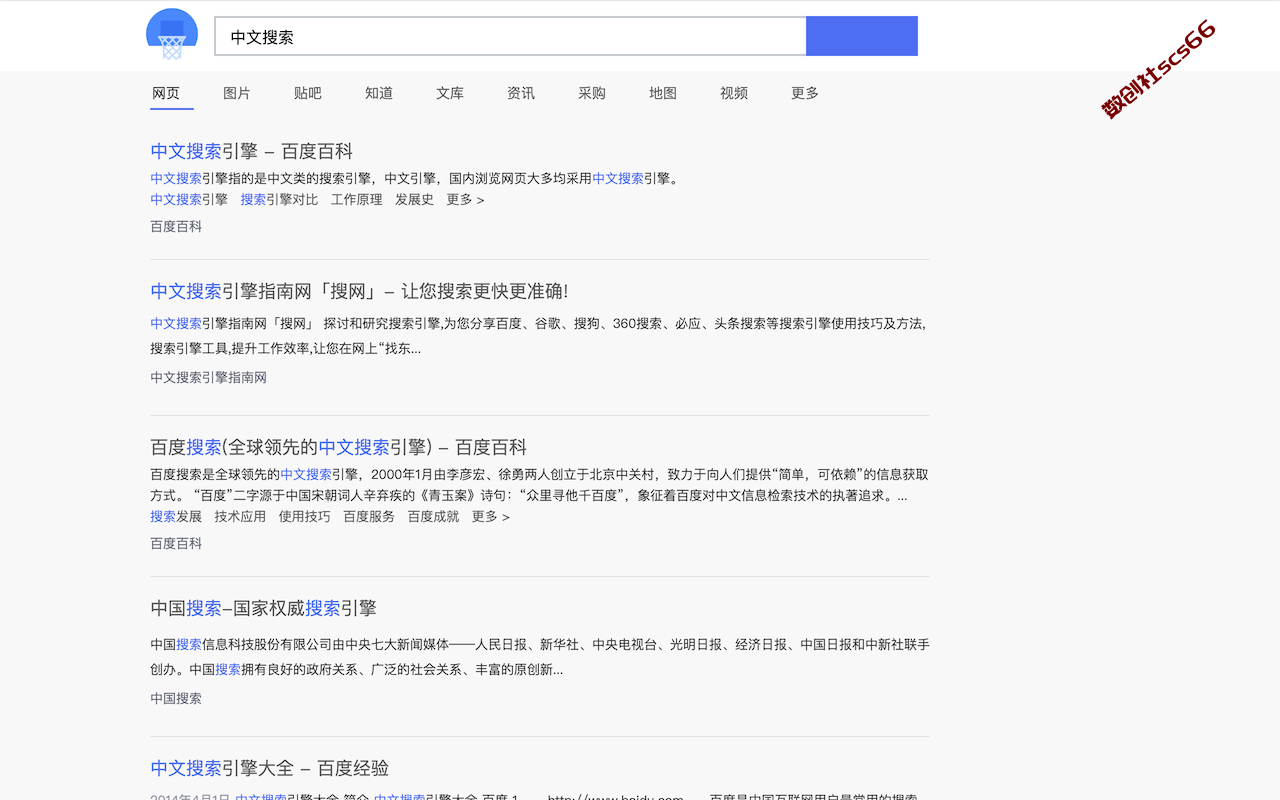Expand the 更多 tab menu

point(805,93)
